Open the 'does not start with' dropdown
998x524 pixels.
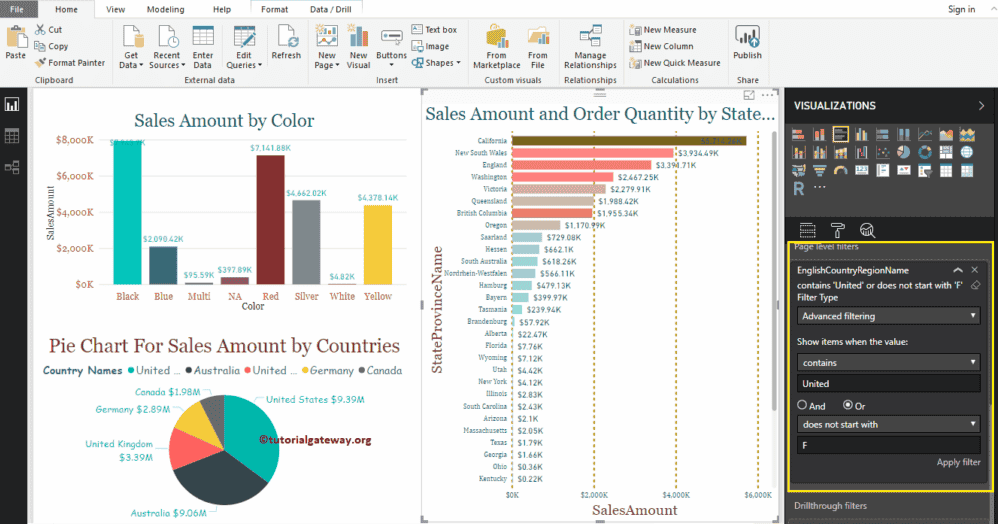pyautogui.click(x=889, y=424)
